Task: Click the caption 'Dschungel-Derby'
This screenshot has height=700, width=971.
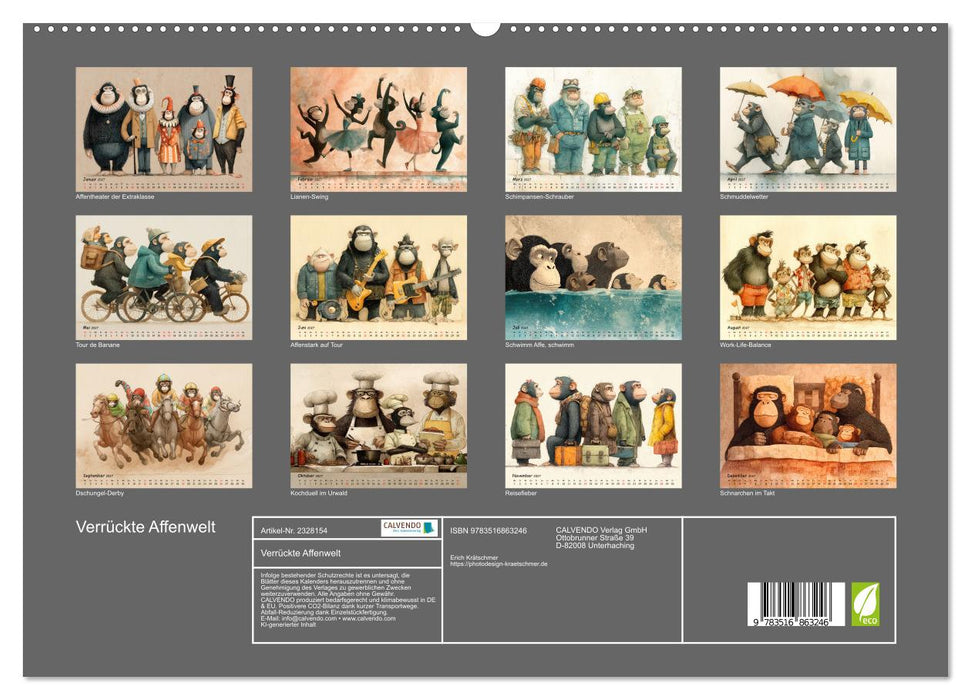Action: pyautogui.click(x=100, y=493)
